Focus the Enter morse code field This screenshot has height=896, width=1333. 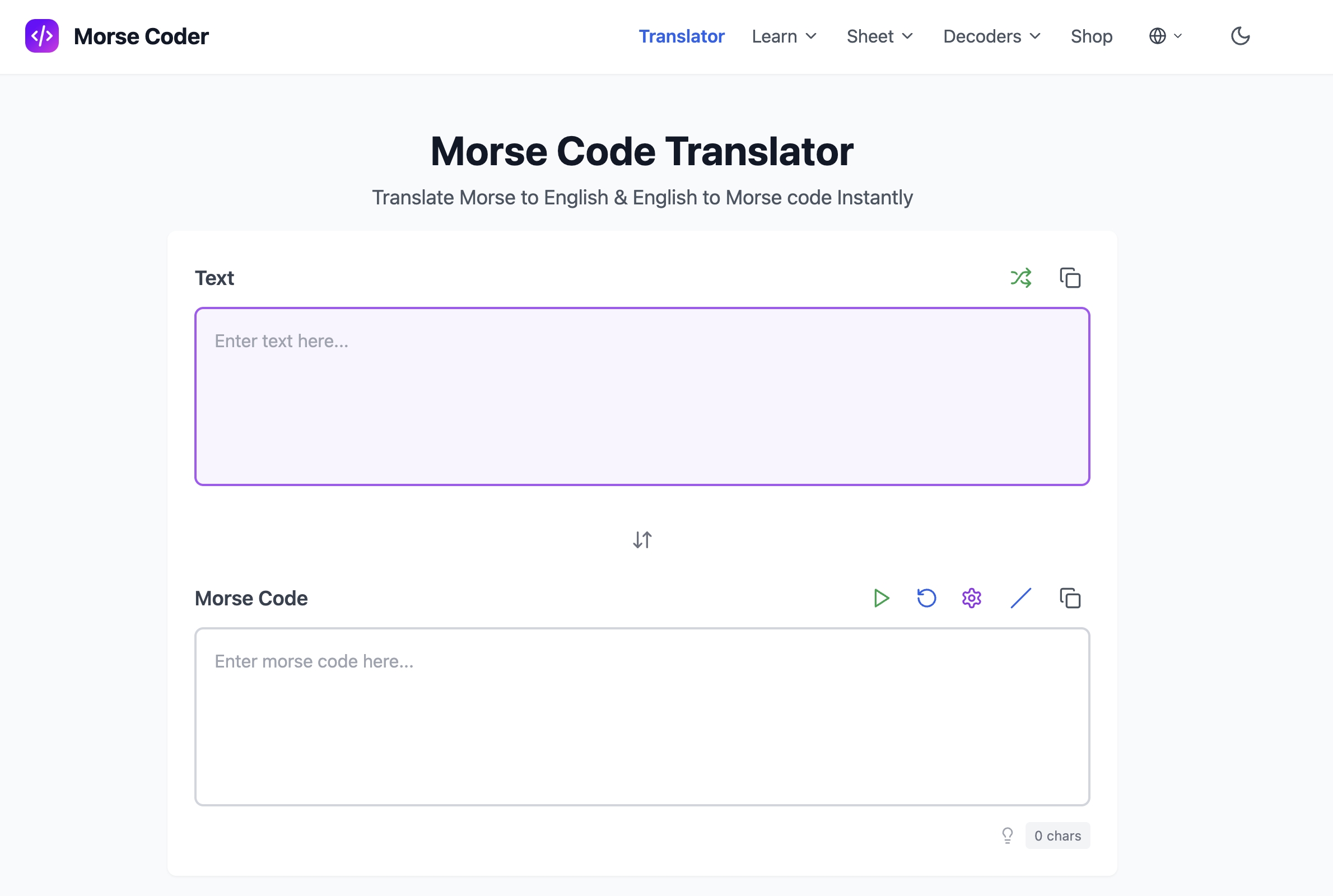pyautogui.click(x=642, y=717)
